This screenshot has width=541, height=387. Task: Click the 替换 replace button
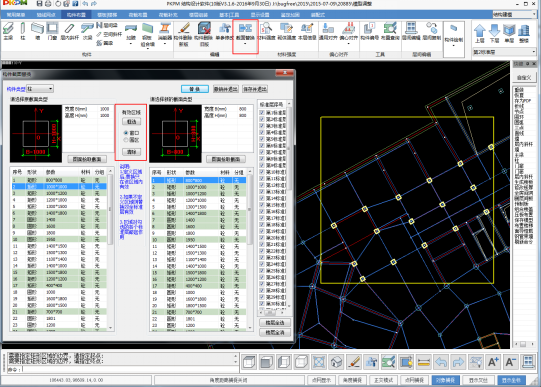195,89
